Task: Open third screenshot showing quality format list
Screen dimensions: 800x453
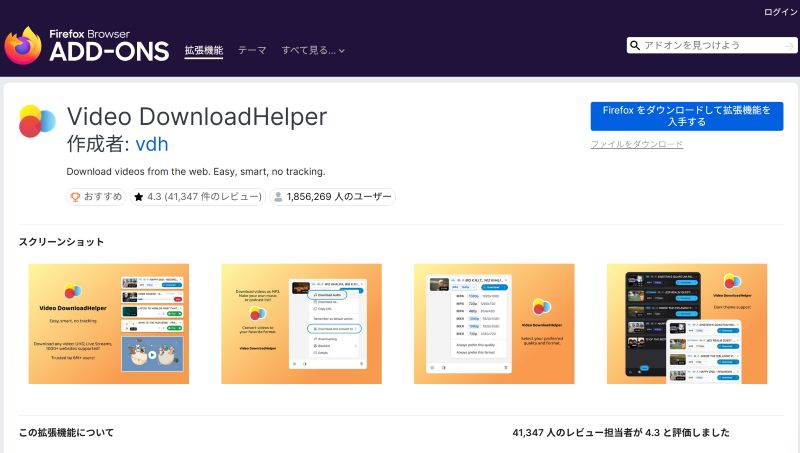Action: point(494,324)
